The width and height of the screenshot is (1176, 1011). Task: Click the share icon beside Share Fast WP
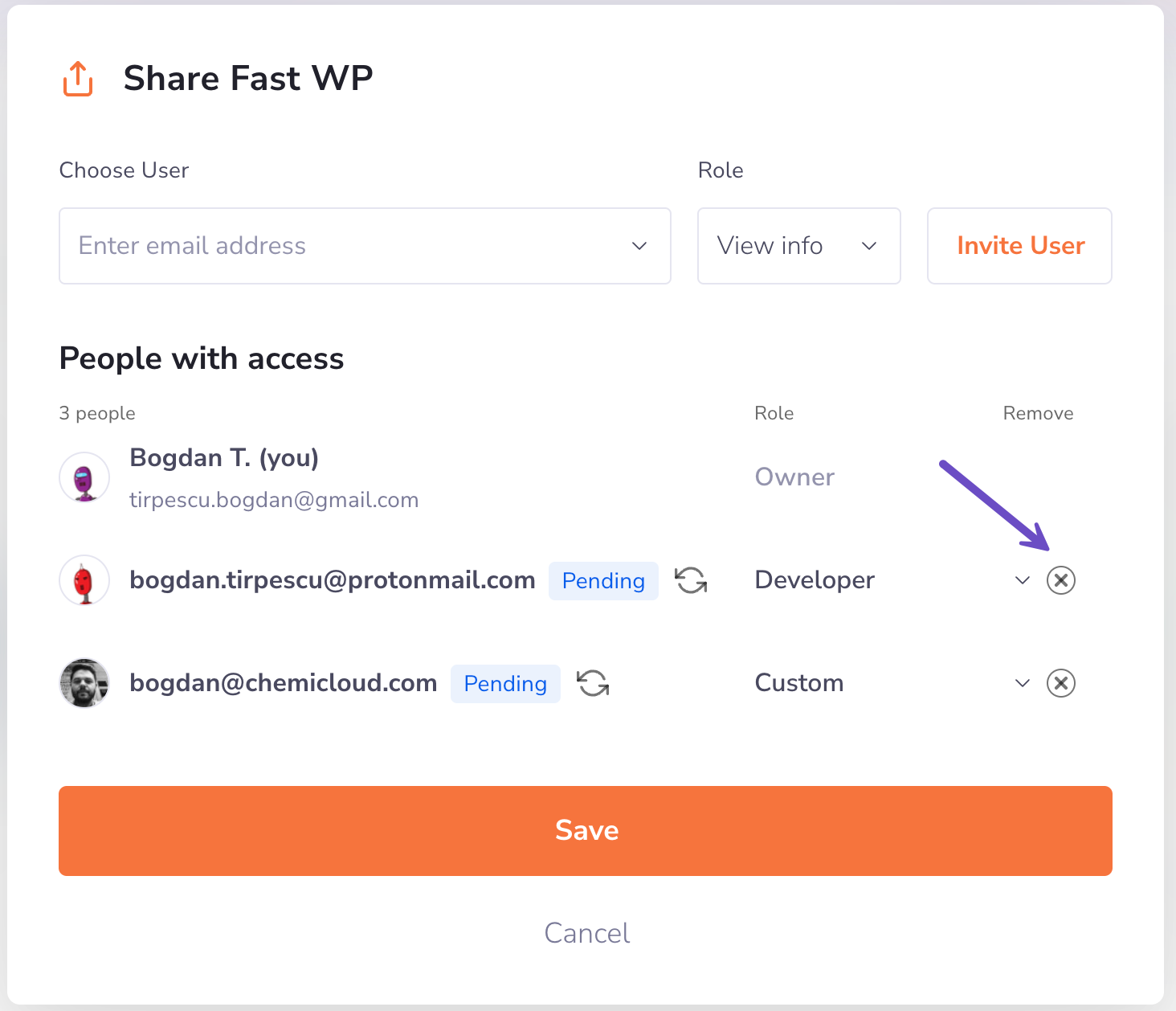click(78, 79)
